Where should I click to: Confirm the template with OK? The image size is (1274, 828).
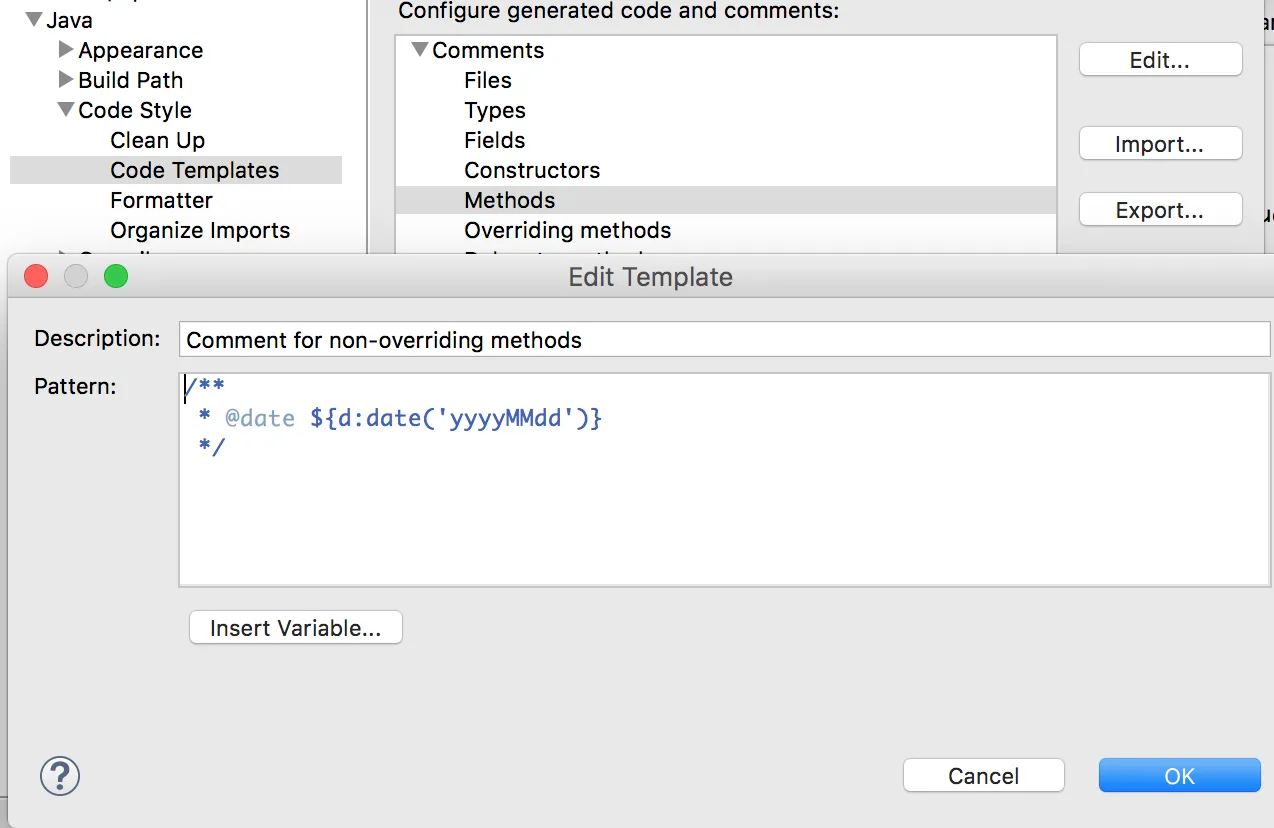[x=1179, y=776]
